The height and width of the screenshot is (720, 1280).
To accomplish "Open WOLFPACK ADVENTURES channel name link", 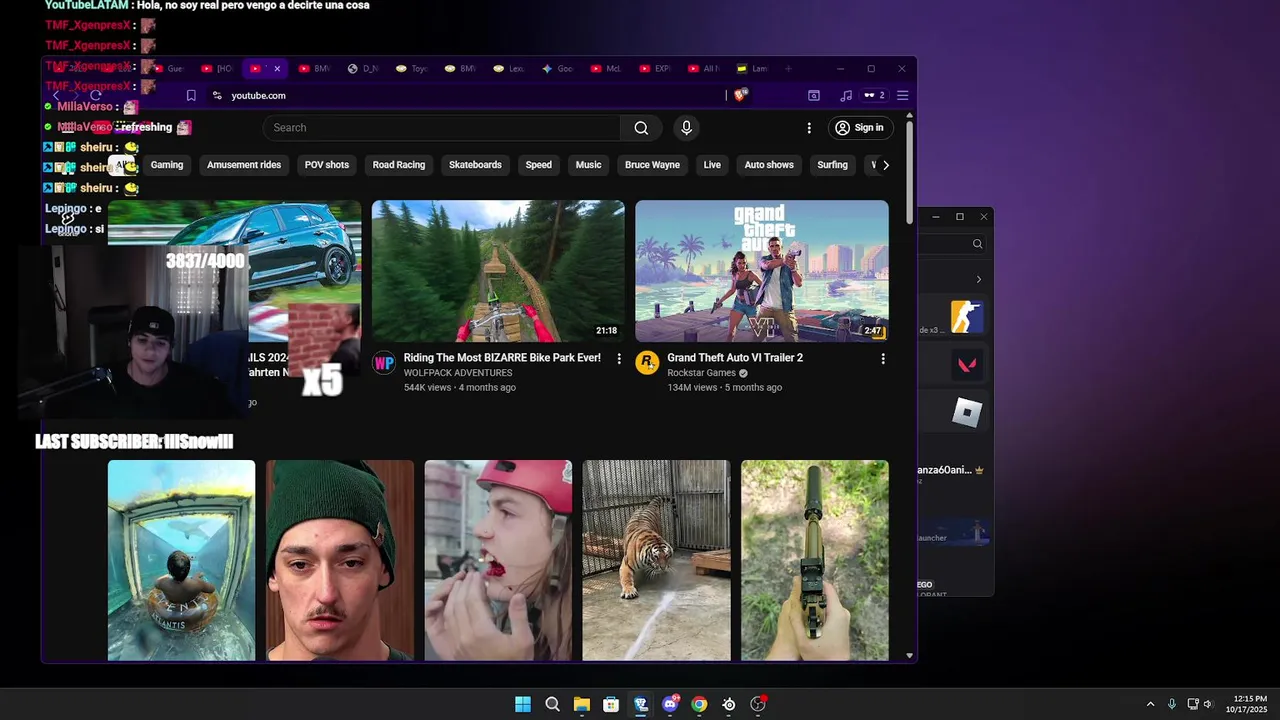I will click(x=458, y=373).
